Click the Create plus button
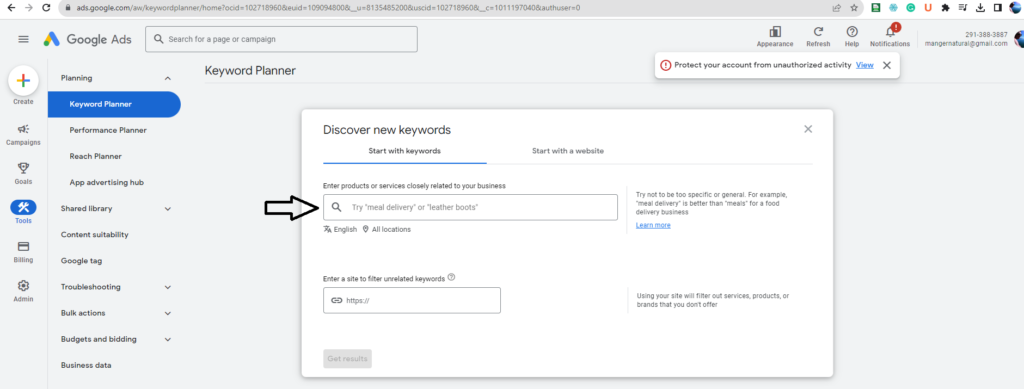The width and height of the screenshot is (1024, 389). click(23, 81)
